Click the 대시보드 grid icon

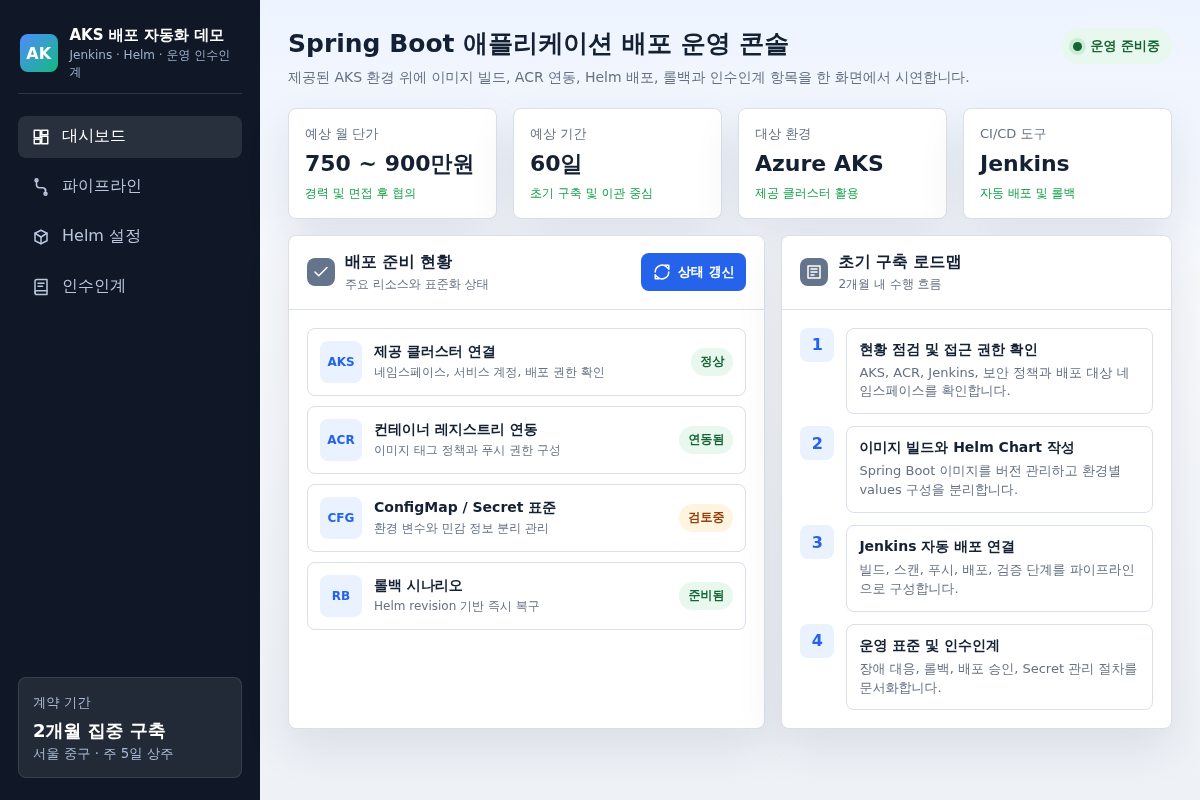click(x=41, y=137)
